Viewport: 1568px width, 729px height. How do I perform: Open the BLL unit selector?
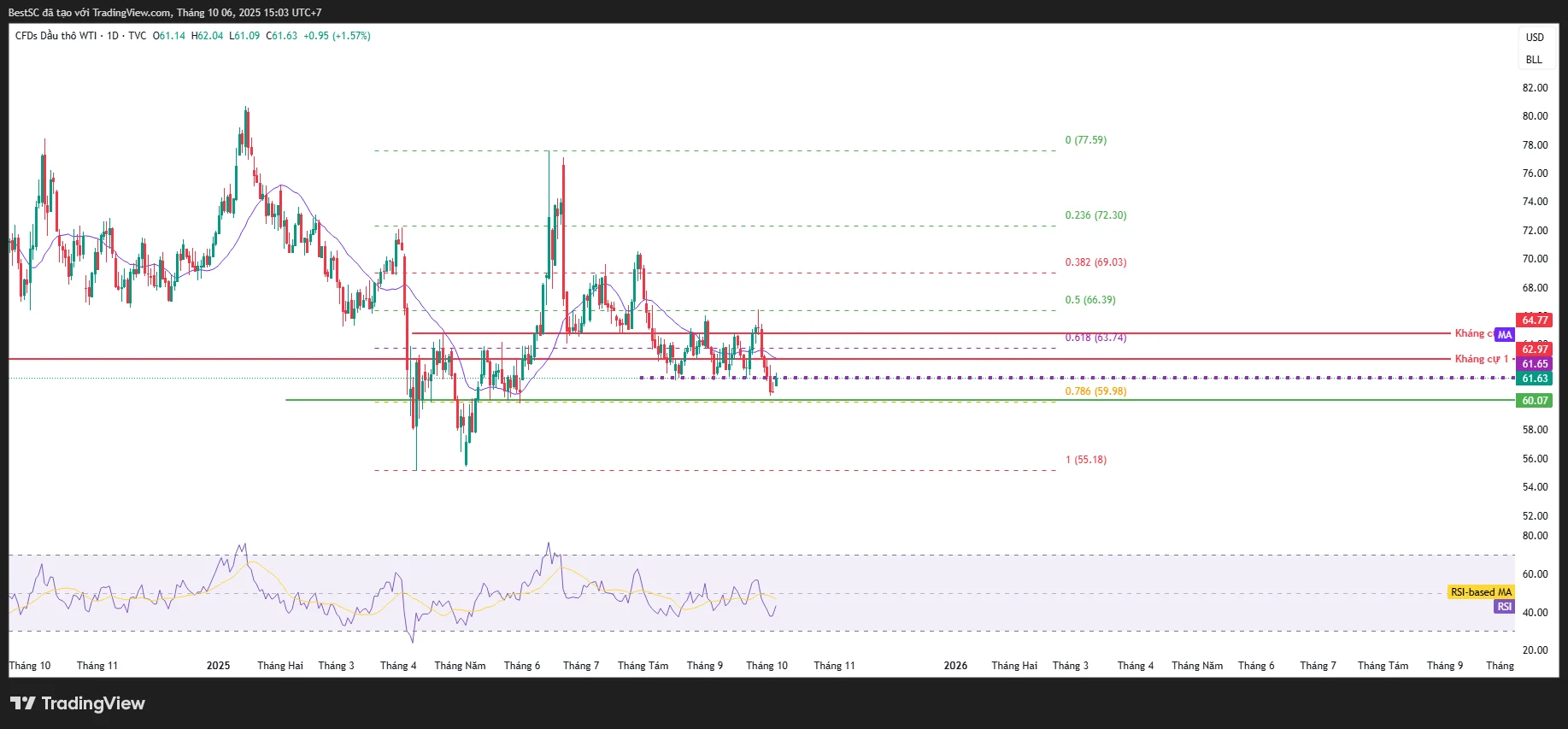[1535, 60]
